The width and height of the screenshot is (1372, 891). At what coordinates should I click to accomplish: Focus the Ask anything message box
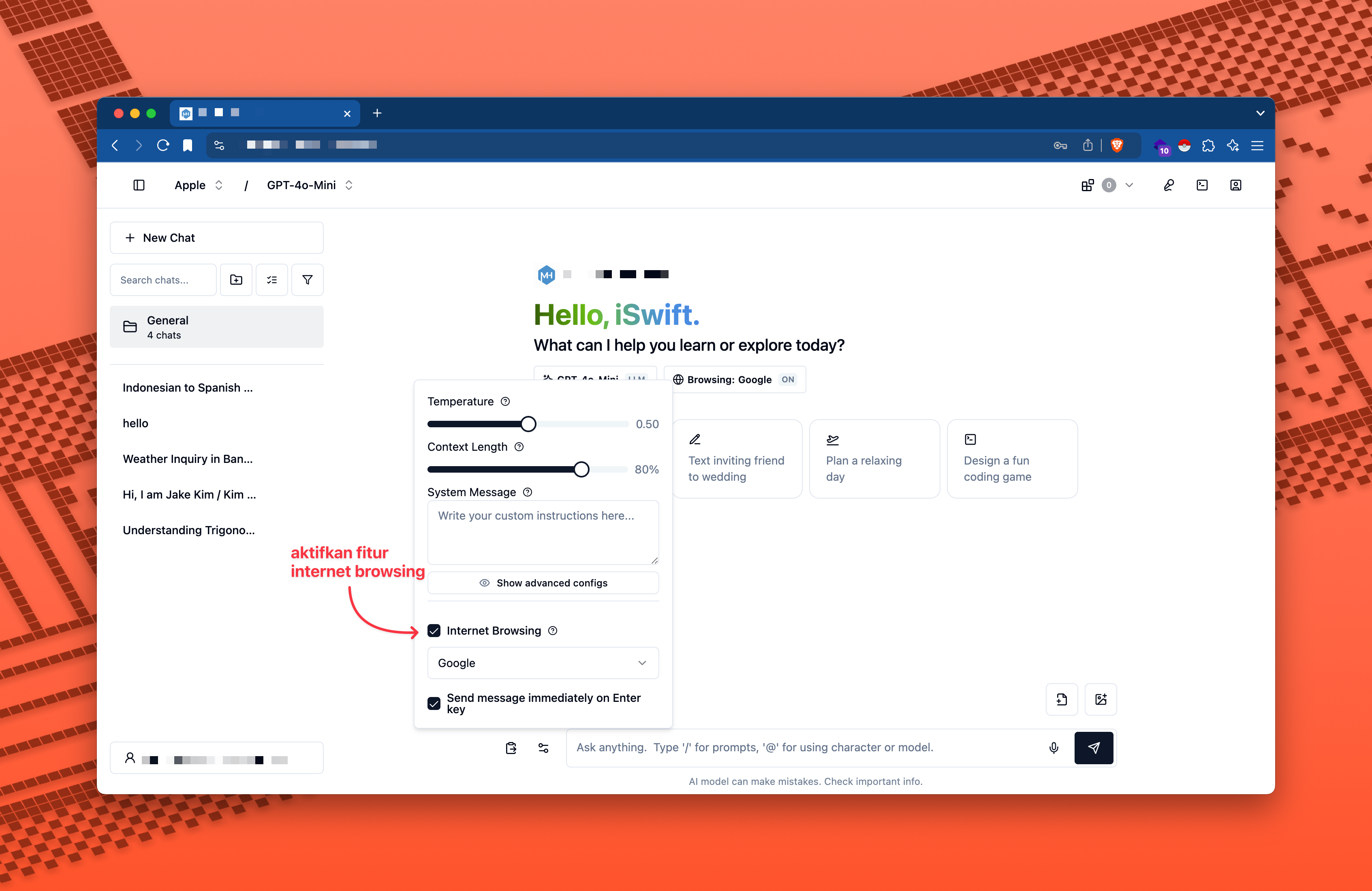point(807,748)
